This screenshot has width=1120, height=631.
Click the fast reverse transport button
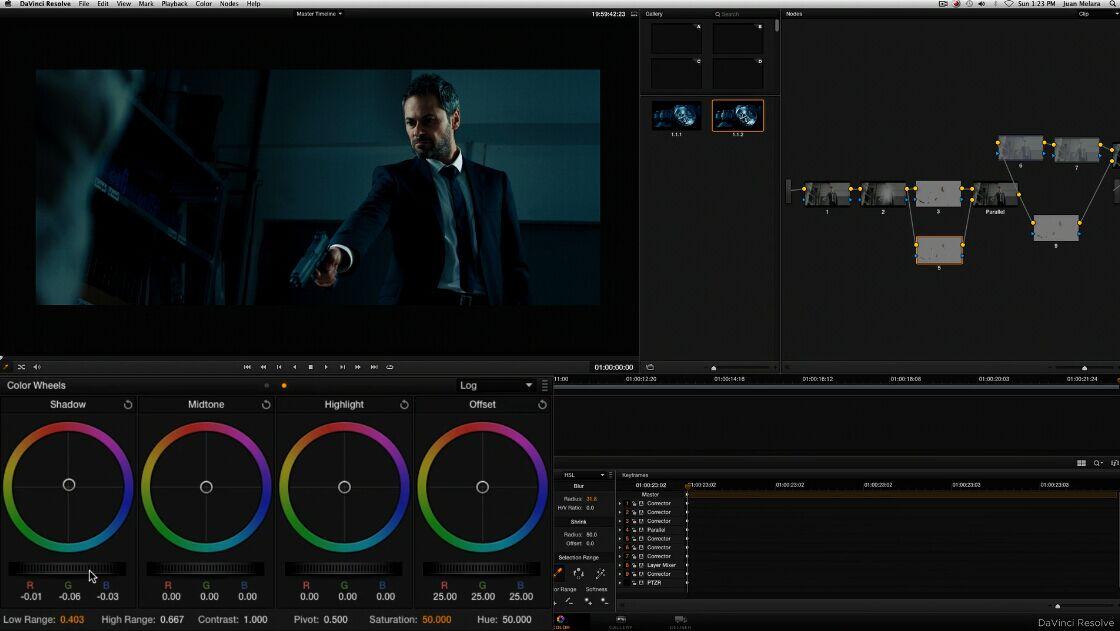[x=263, y=367]
